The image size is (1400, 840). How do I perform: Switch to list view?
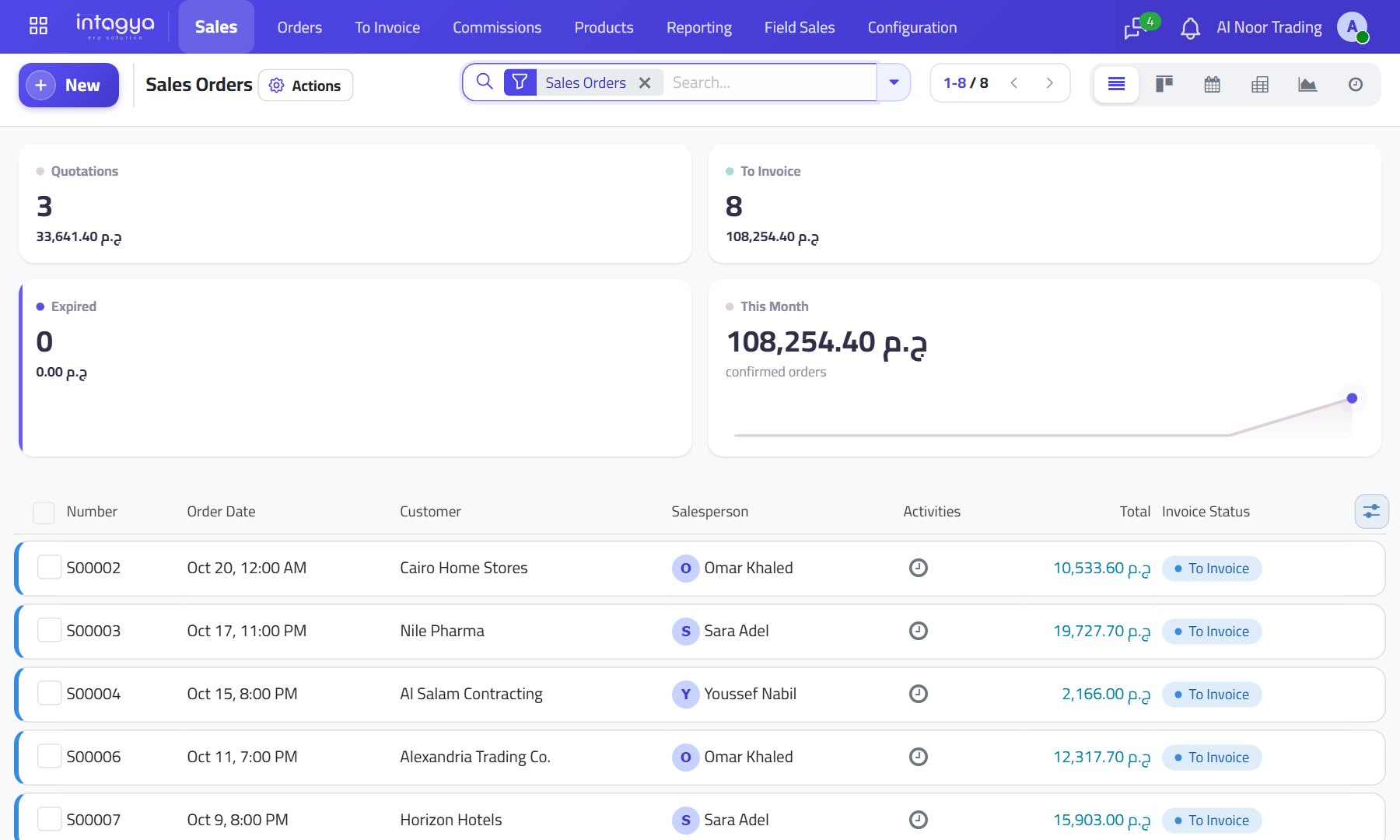tap(1116, 84)
